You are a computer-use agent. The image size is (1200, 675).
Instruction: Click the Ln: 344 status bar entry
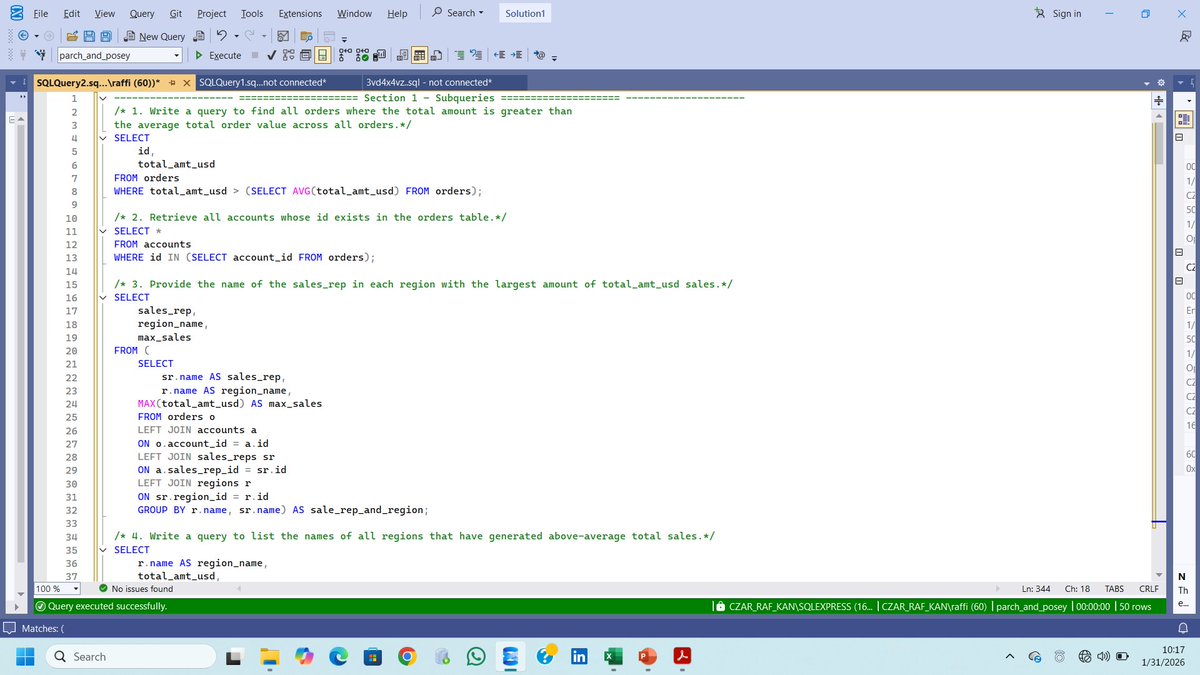click(x=1036, y=589)
